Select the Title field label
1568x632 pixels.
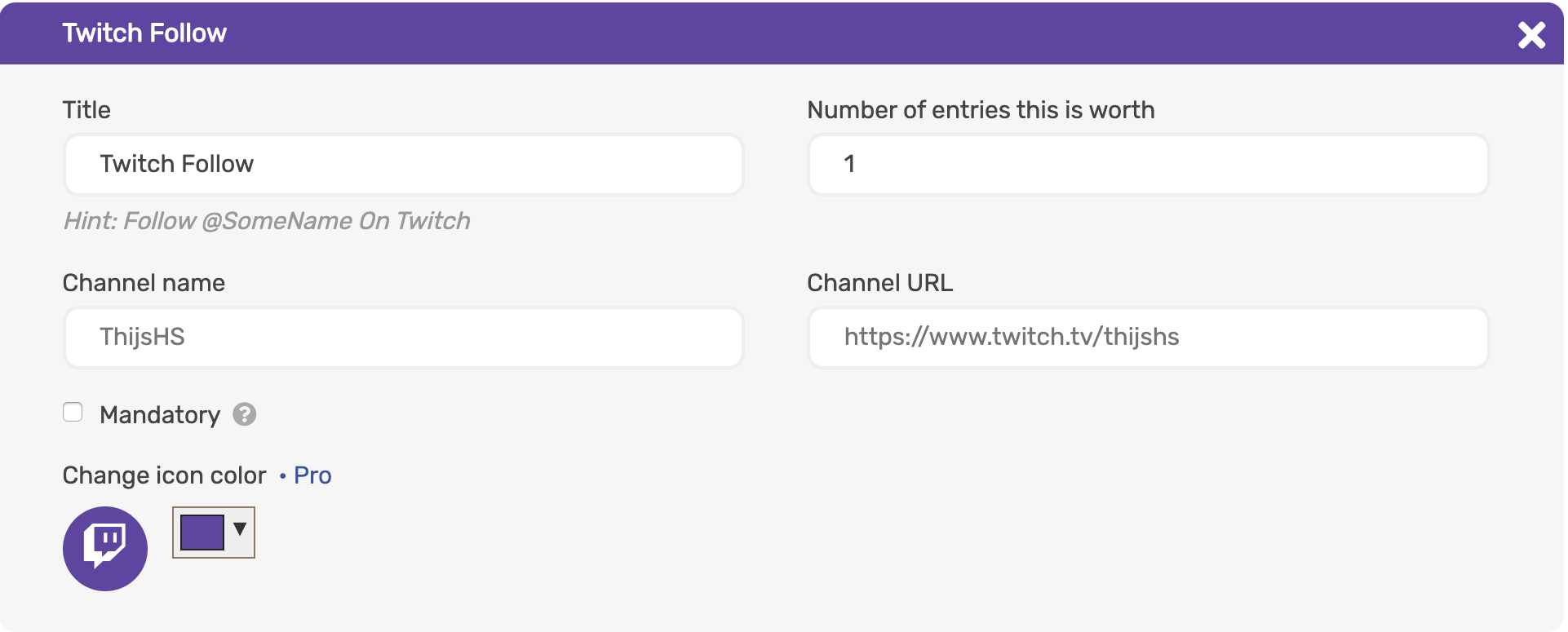[x=86, y=109]
